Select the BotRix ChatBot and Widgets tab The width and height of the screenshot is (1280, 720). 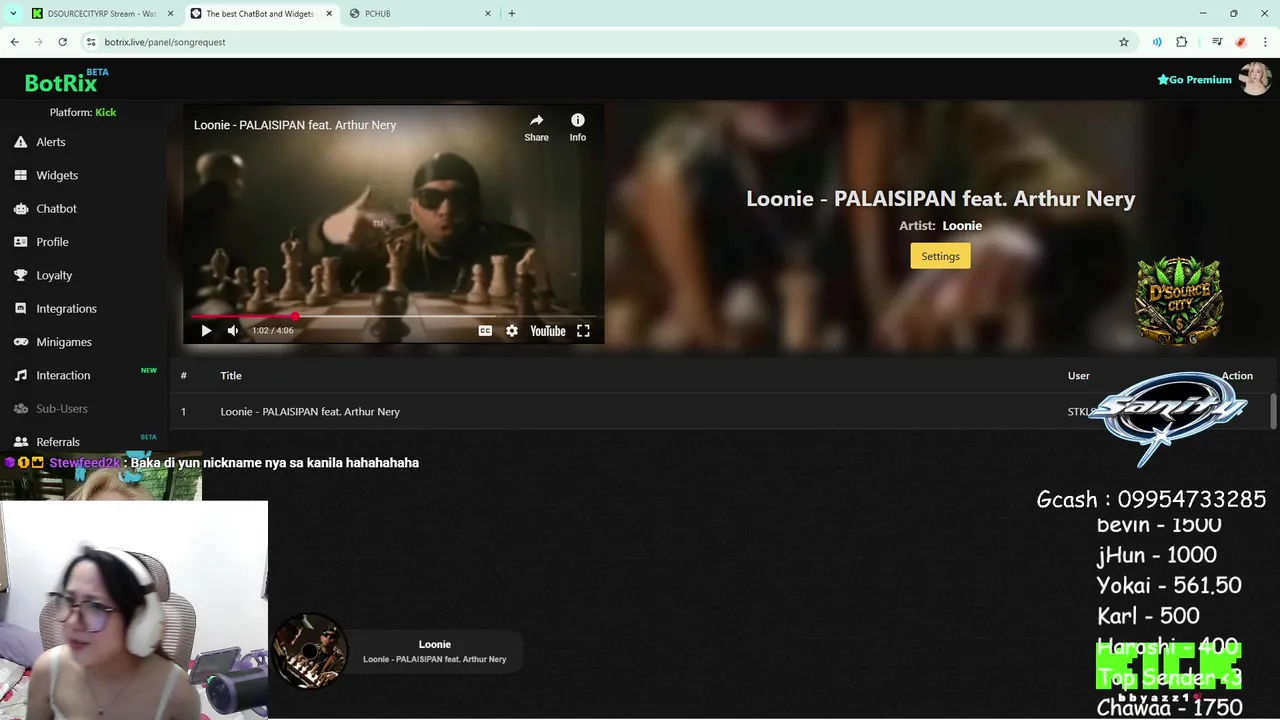coord(259,14)
